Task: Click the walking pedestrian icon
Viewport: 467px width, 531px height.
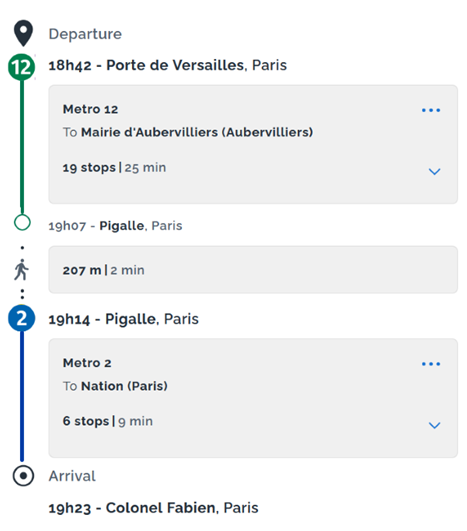Action: pos(21,270)
